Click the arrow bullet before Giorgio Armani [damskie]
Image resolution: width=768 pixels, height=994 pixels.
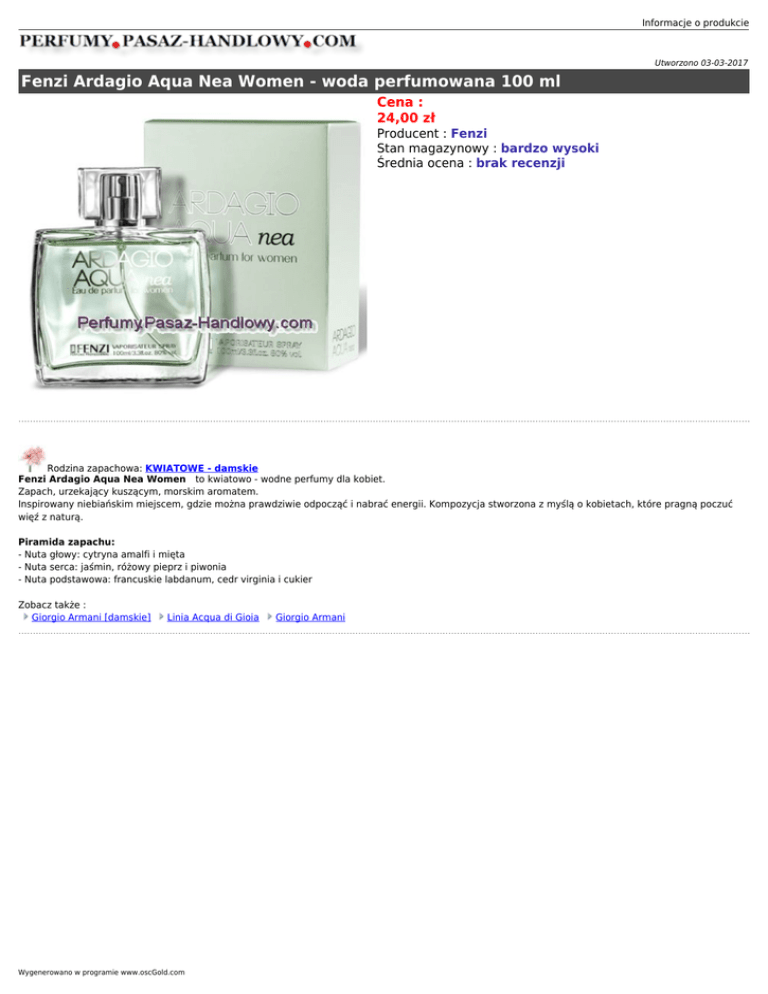(x=25, y=617)
